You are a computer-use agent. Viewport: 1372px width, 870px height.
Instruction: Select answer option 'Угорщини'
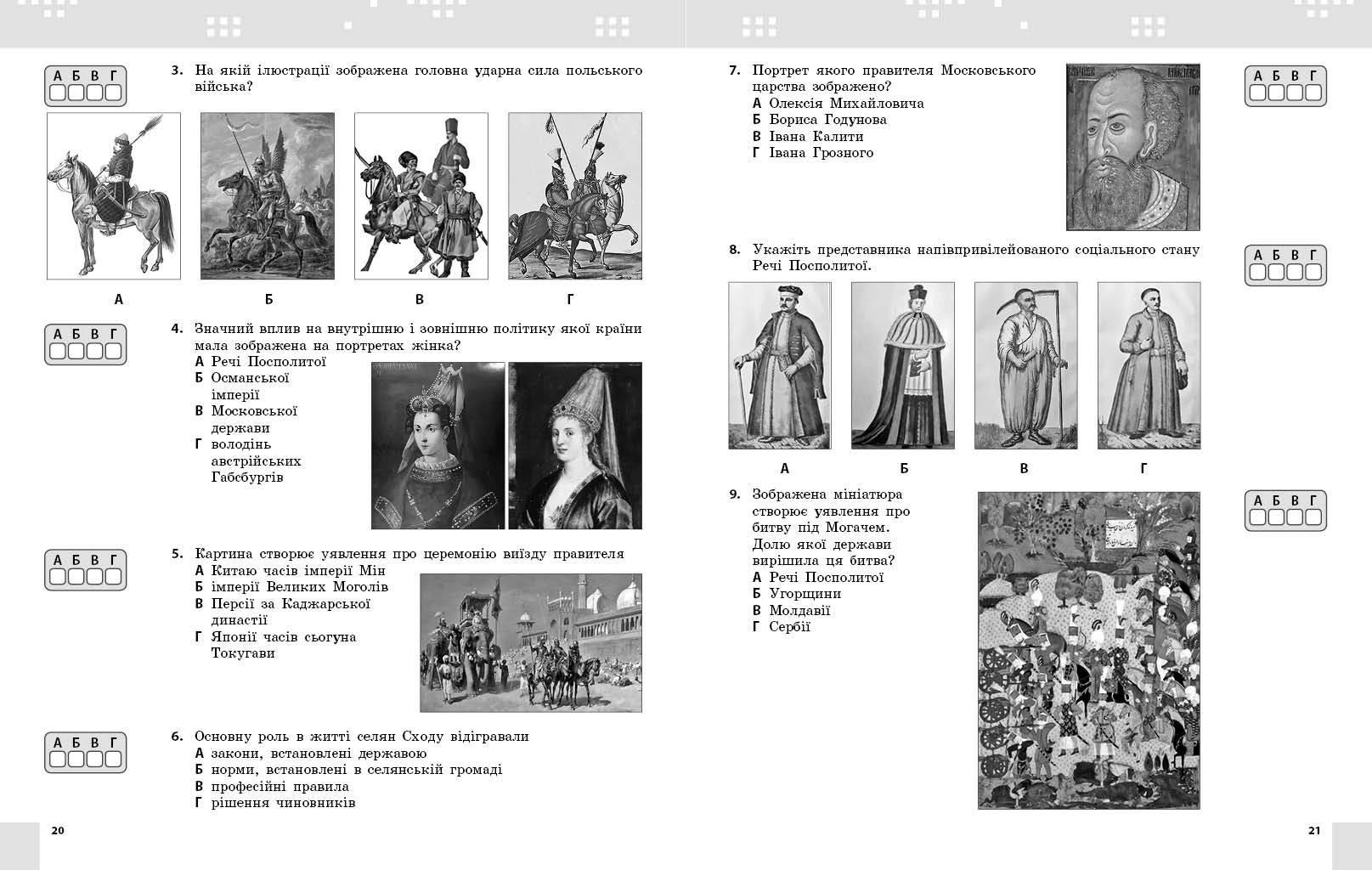click(805, 594)
